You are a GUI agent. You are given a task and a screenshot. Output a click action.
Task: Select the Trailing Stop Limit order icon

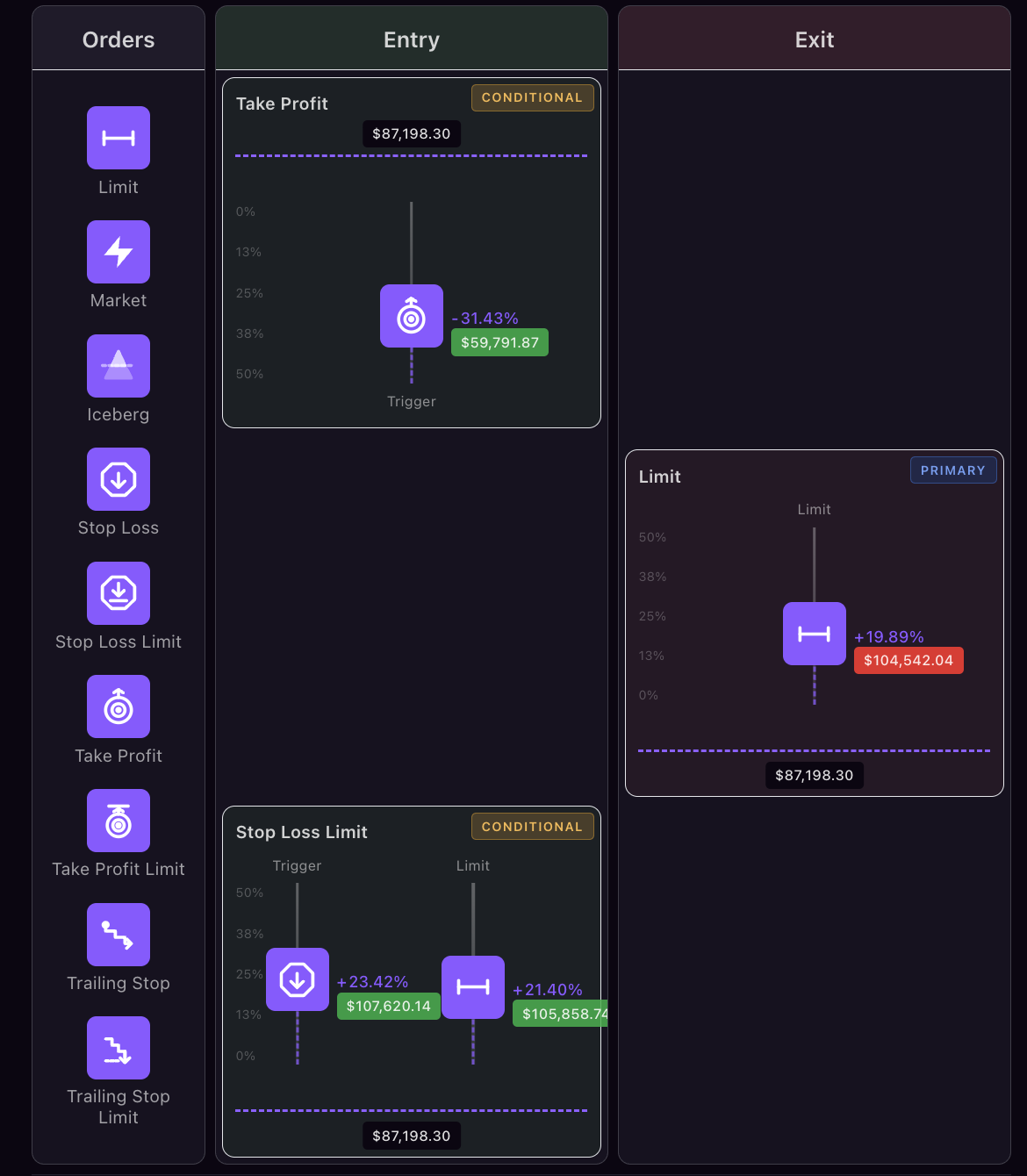click(x=118, y=1048)
